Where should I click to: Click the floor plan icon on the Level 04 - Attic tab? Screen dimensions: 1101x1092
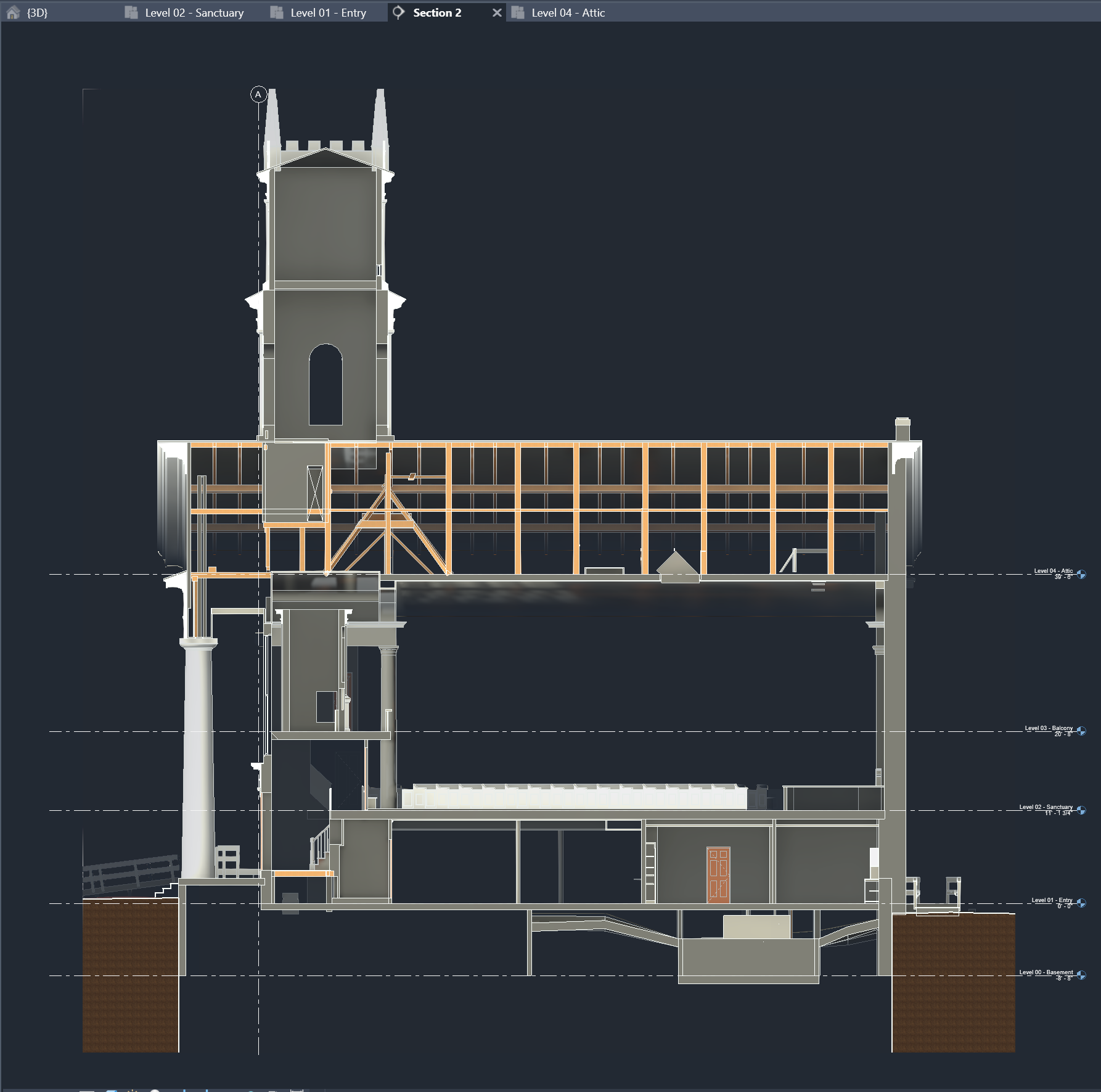tap(518, 12)
